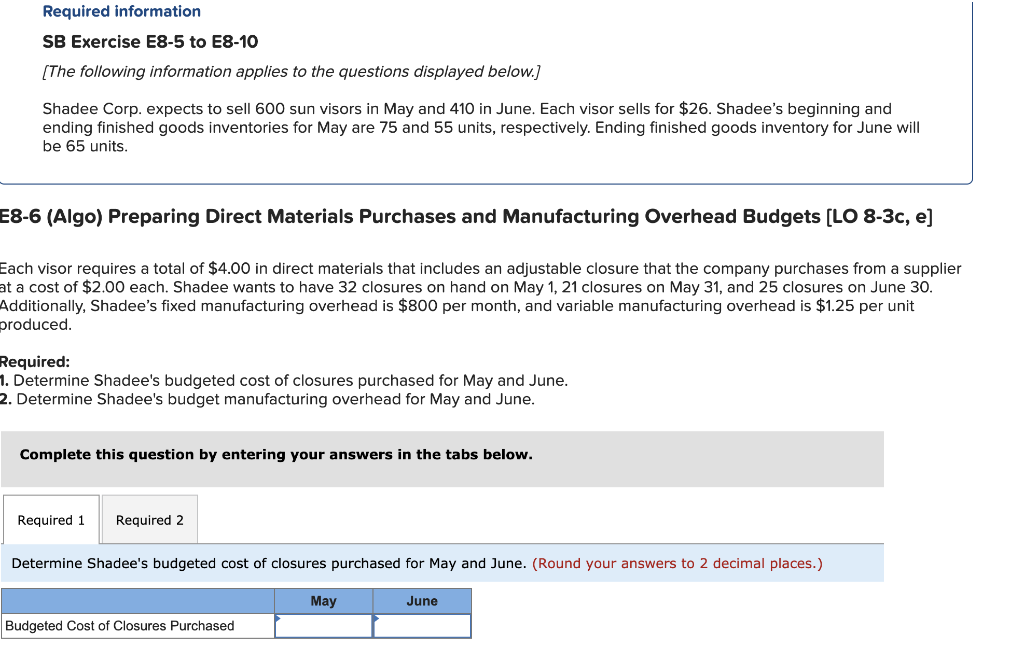This screenshot has height=647, width=1024.
Task: Click the paragraph starting 'Shadee Corp. expects to sell'
Action: [481, 127]
